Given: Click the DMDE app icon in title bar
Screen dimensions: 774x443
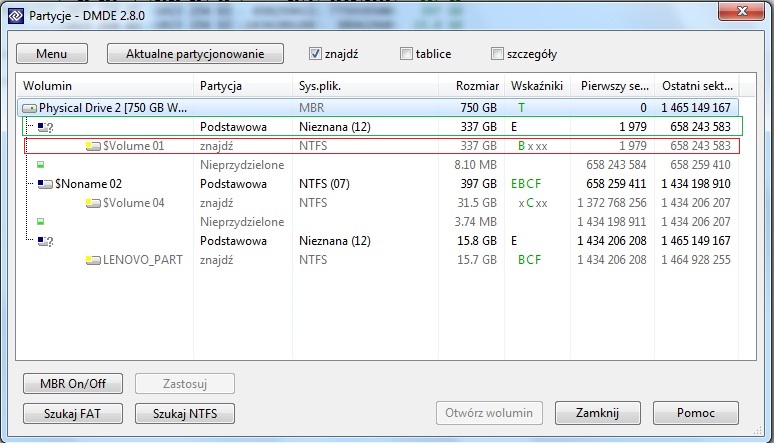Looking at the screenshot, I should (16, 16).
